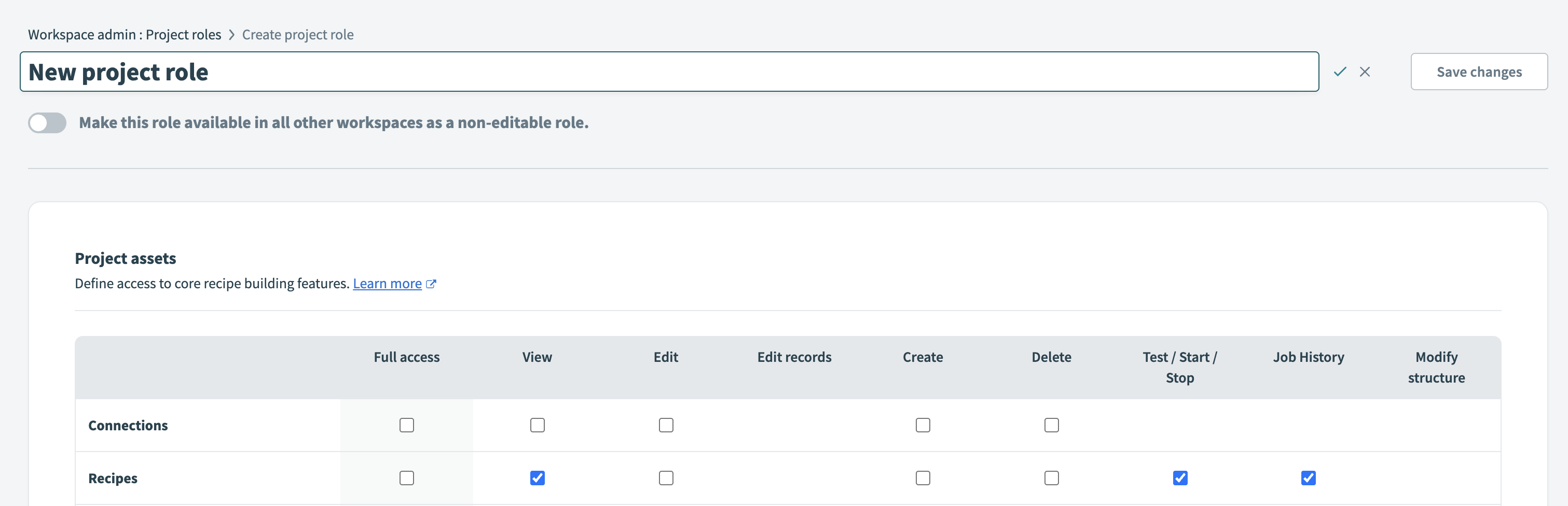Check View permission for Connections
Screen dimensions: 1568x506
pos(537,425)
